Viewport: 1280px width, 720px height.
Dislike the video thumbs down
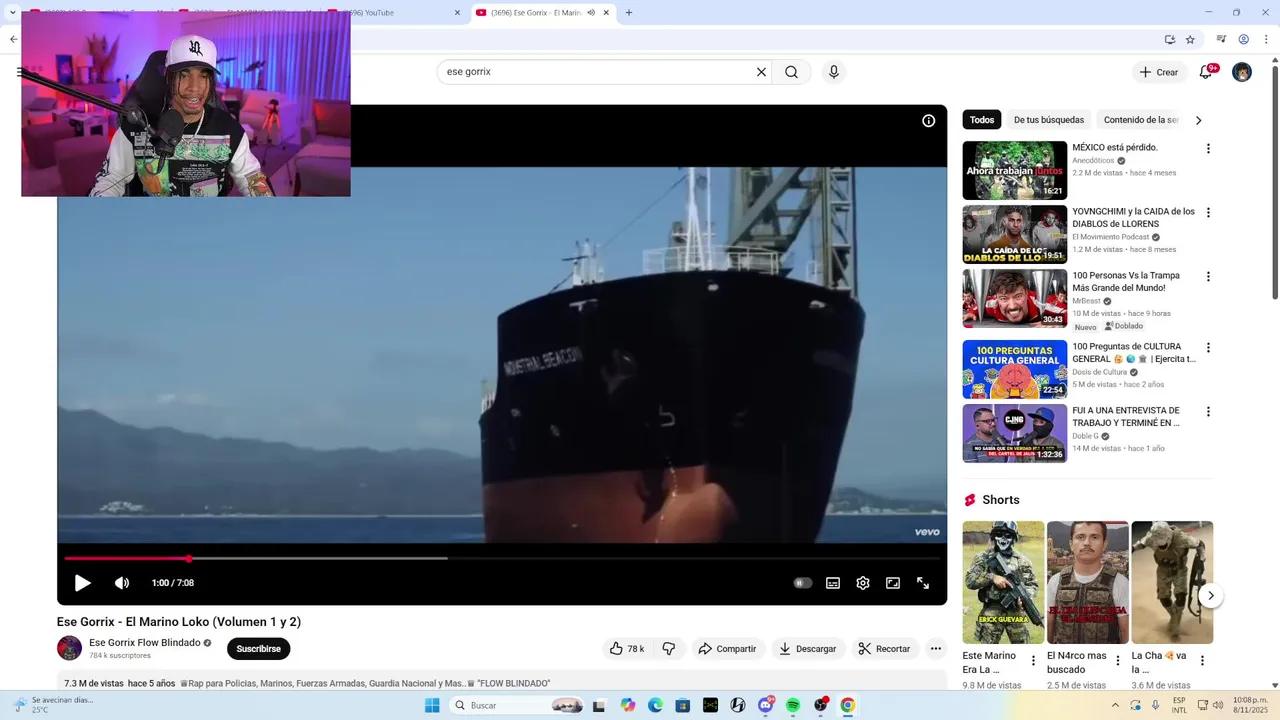click(x=669, y=649)
